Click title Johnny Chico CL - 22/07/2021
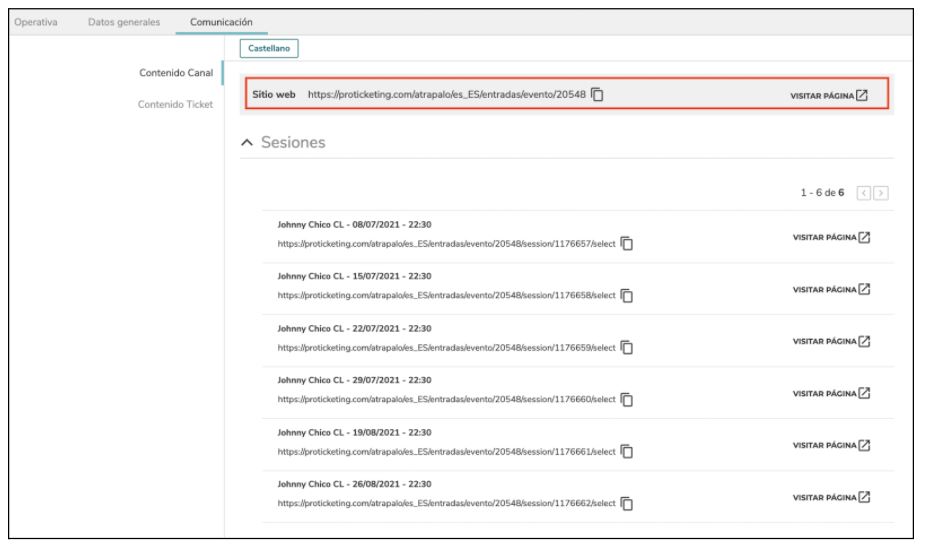Image resolution: width=926 pixels, height=551 pixels. pos(354,328)
